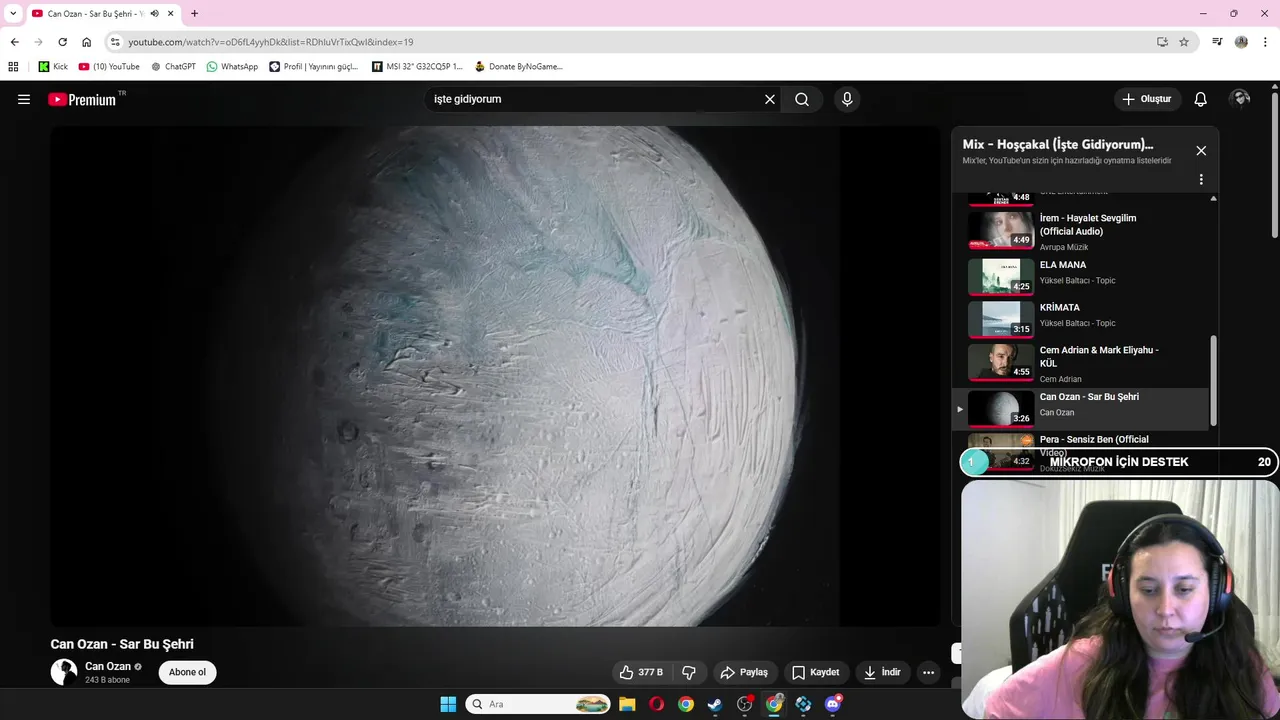Image resolution: width=1280 pixels, height=720 pixels.
Task: Open Mix playlist three-dot options
Action: click(x=1201, y=179)
